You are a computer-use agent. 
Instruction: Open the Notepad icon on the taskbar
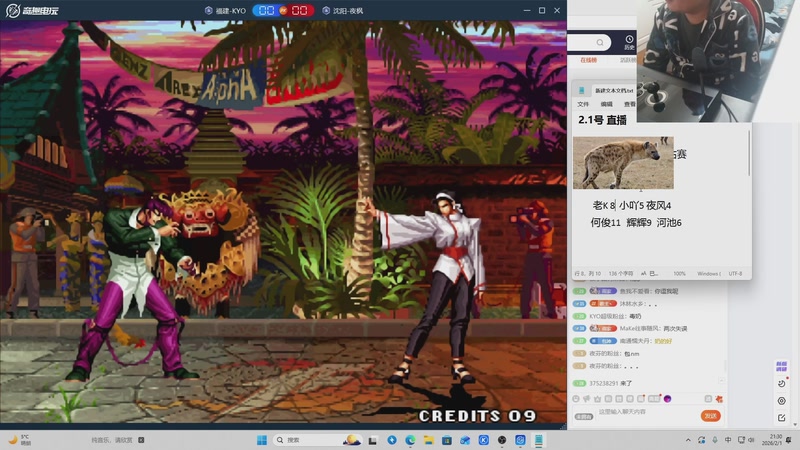click(x=539, y=440)
